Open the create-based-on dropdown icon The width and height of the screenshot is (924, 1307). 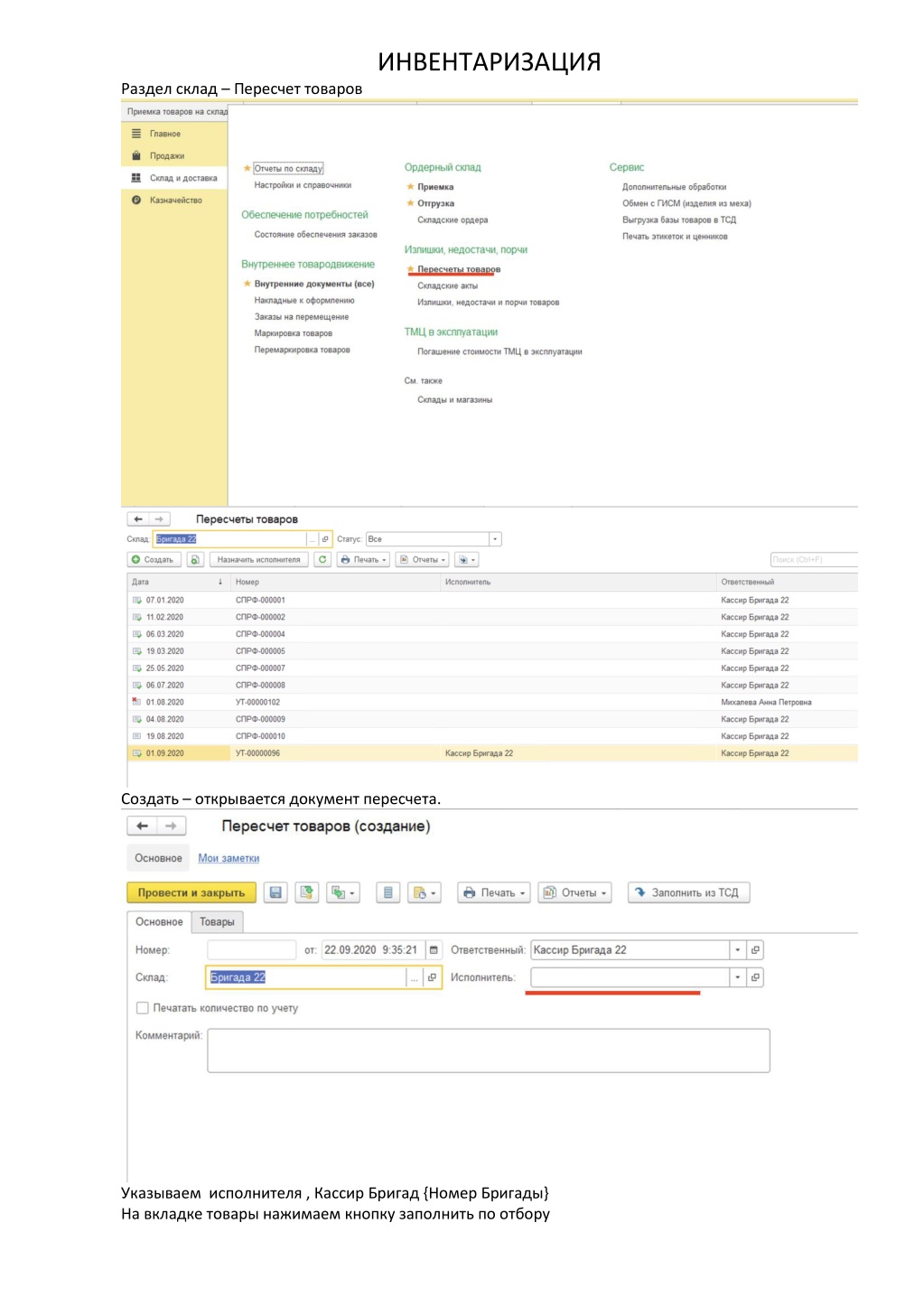click(x=343, y=892)
